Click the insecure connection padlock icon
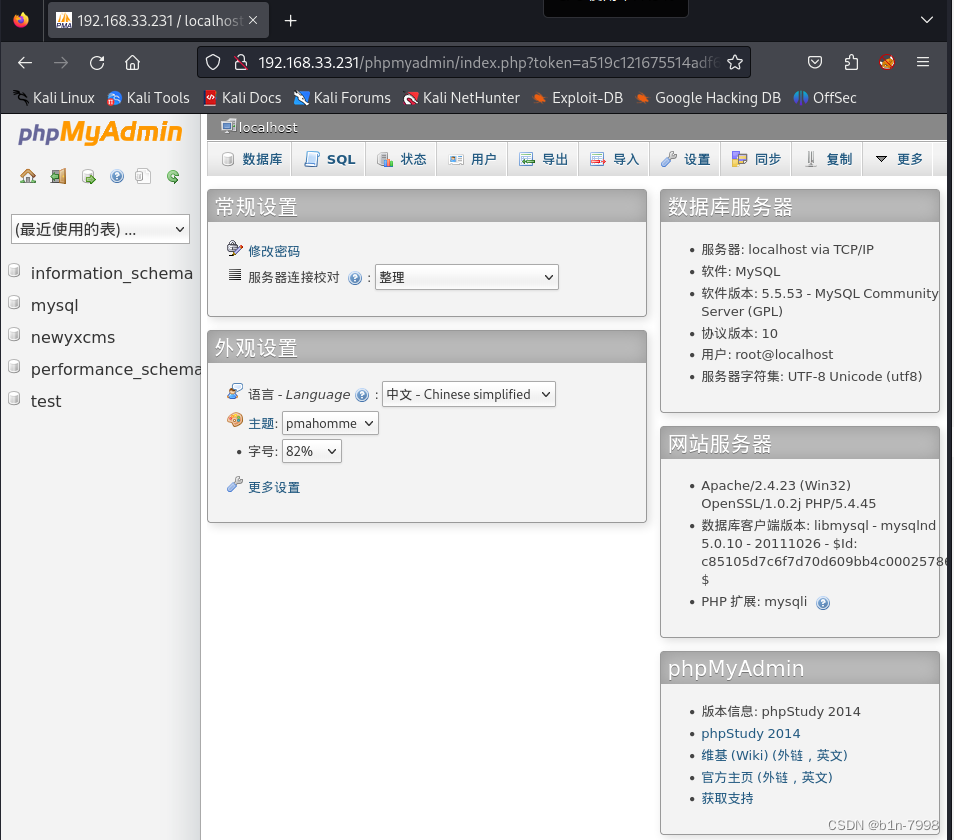This screenshot has width=954, height=840. click(x=241, y=62)
